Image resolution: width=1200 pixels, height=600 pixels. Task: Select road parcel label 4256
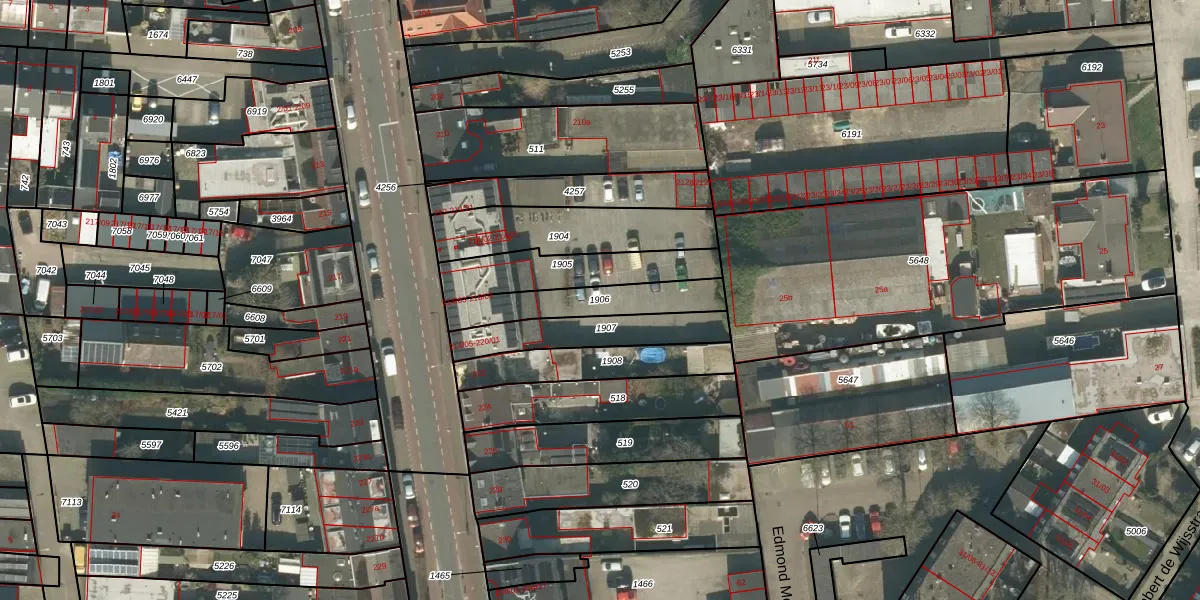(x=385, y=187)
